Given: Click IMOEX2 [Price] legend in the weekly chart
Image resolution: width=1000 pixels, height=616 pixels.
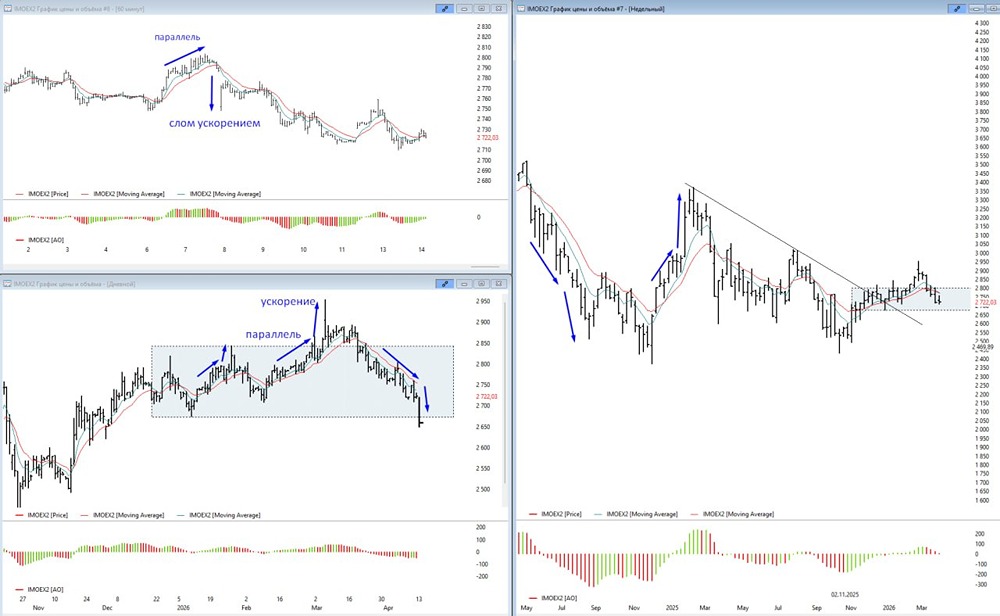Looking at the screenshot, I should 555,514.
